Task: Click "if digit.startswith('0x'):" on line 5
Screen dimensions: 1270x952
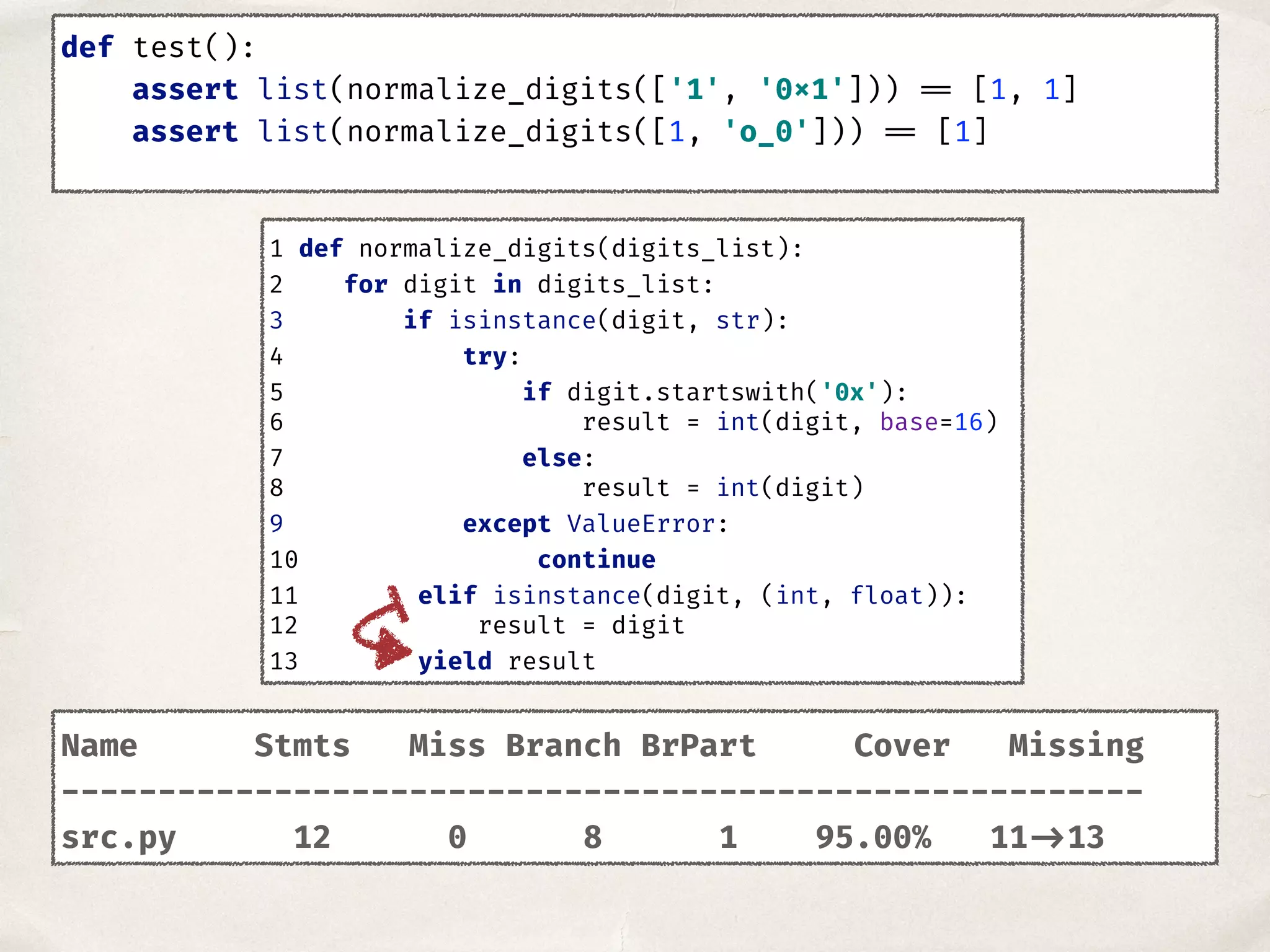Action: (x=714, y=392)
